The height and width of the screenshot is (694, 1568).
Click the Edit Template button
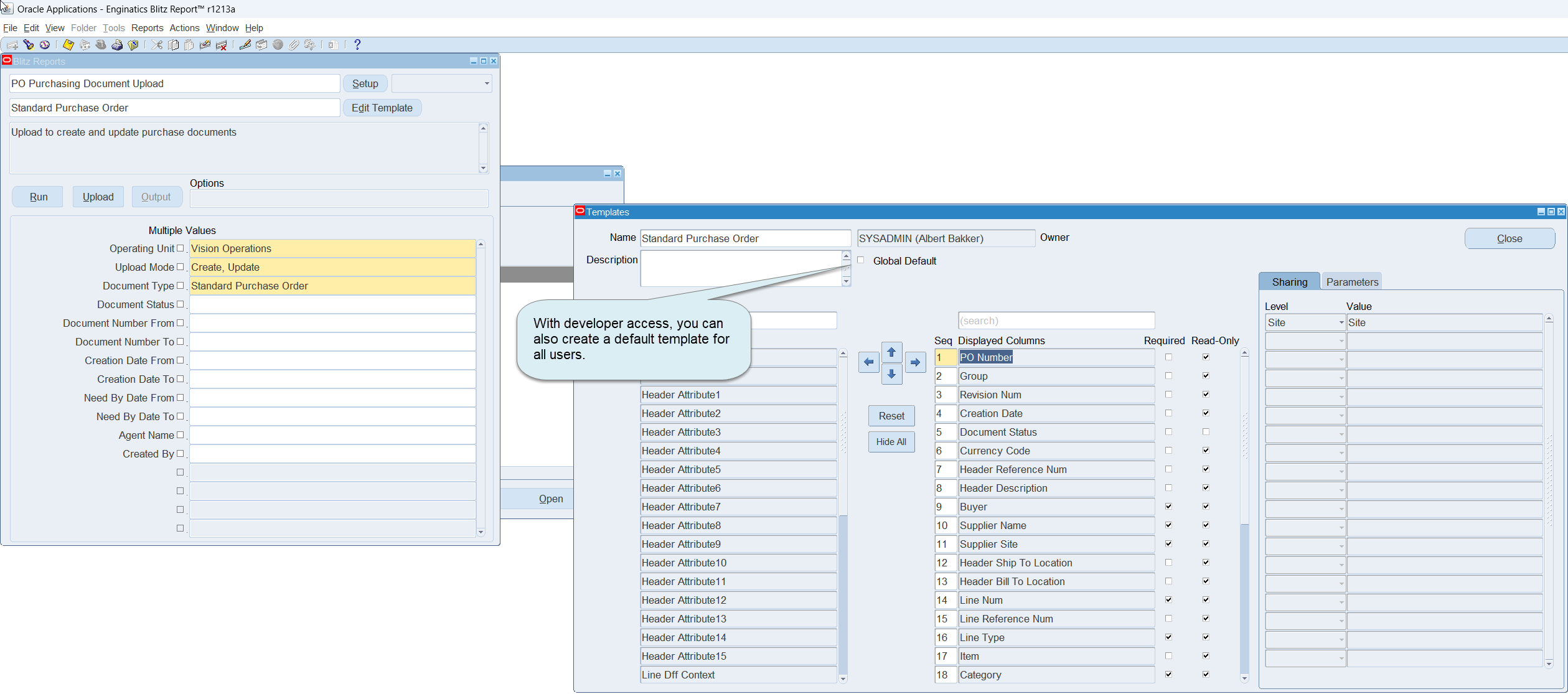pos(382,108)
